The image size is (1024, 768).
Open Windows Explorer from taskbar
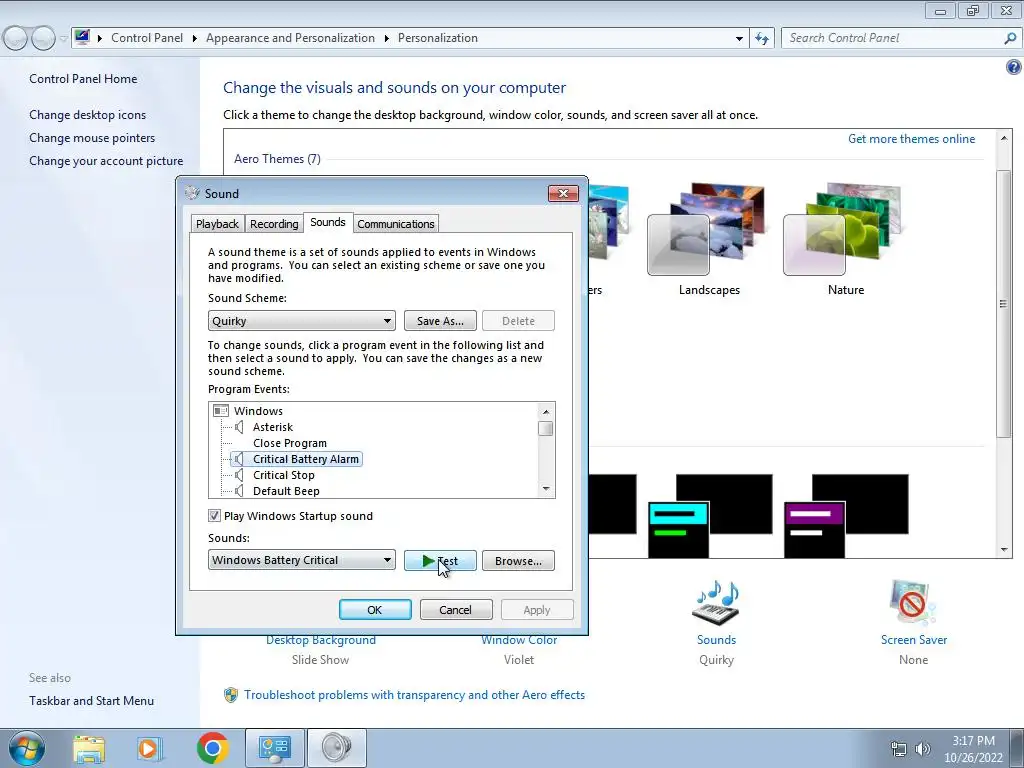coord(89,748)
